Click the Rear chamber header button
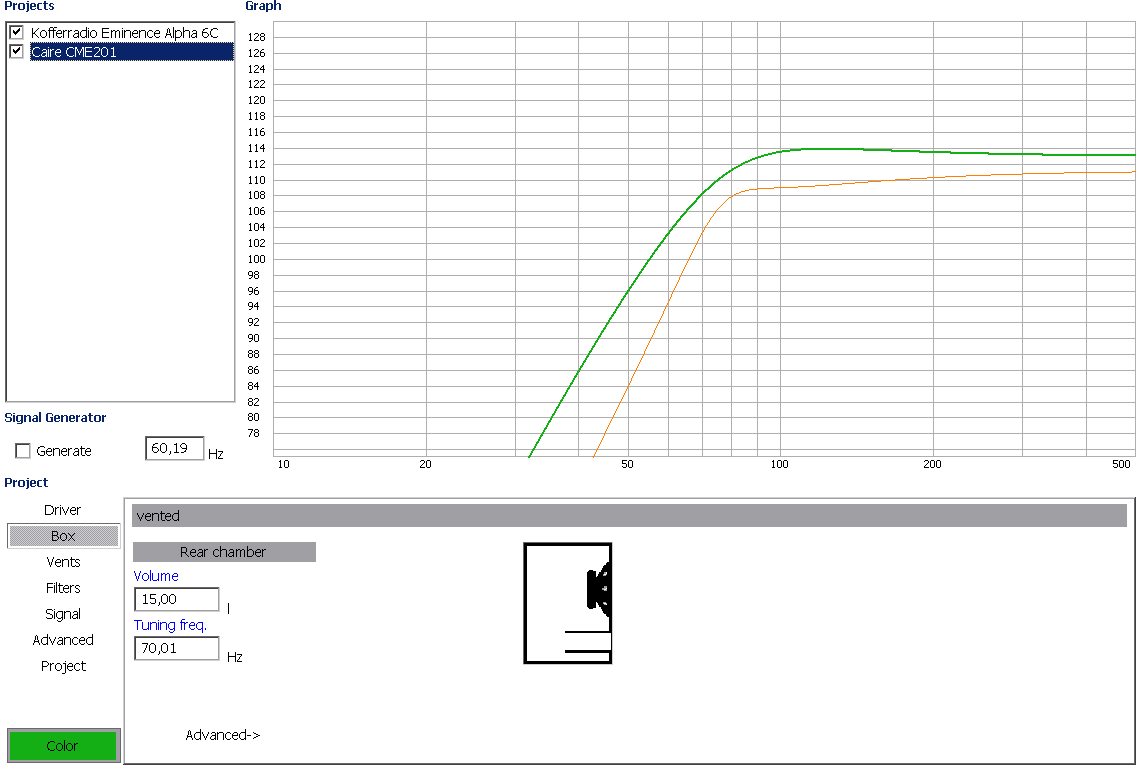This screenshot has height=767, width=1139. click(224, 552)
